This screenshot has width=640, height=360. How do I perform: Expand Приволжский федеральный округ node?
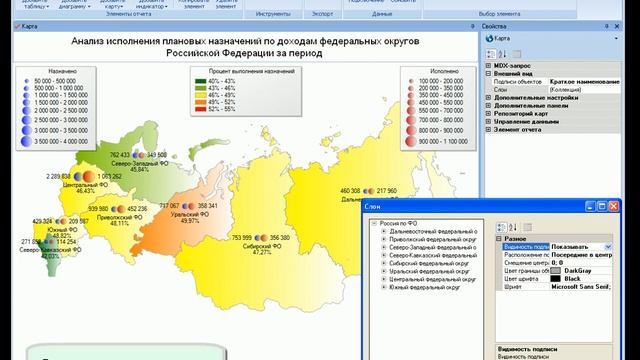click(x=384, y=239)
